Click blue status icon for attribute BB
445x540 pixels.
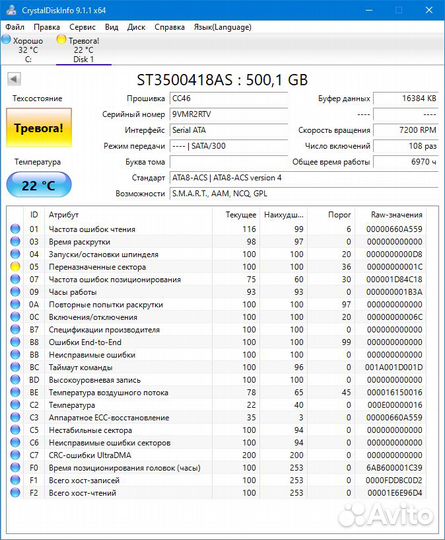[x=15, y=354]
